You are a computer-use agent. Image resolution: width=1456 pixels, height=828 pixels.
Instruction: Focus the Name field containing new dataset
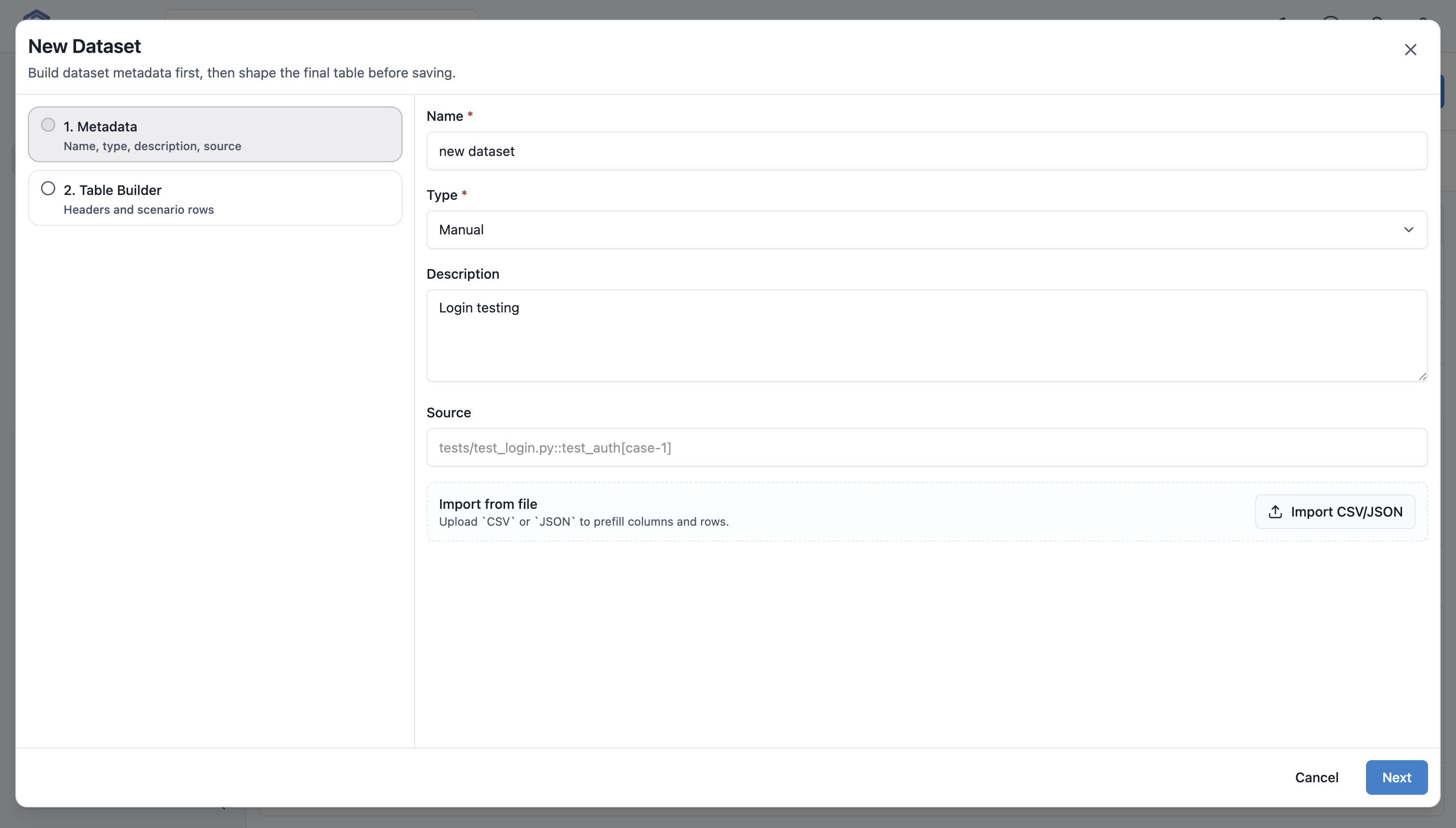[926, 151]
